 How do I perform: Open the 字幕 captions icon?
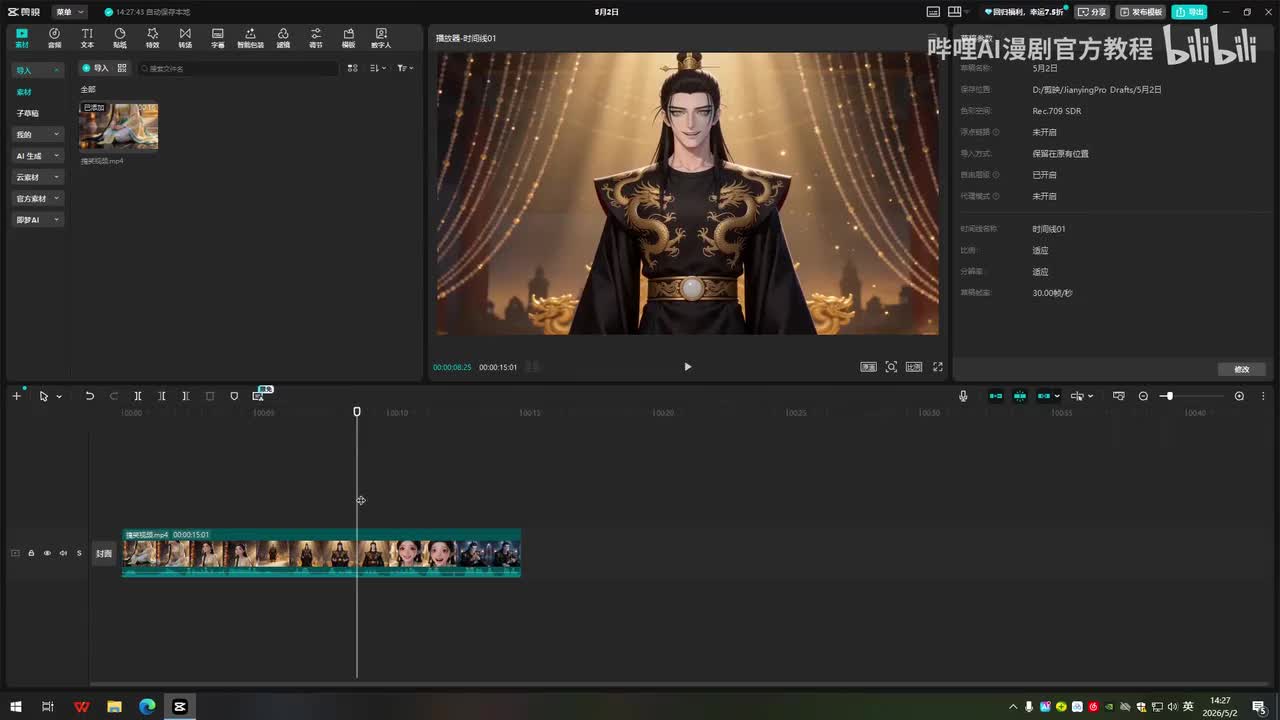[x=218, y=38]
